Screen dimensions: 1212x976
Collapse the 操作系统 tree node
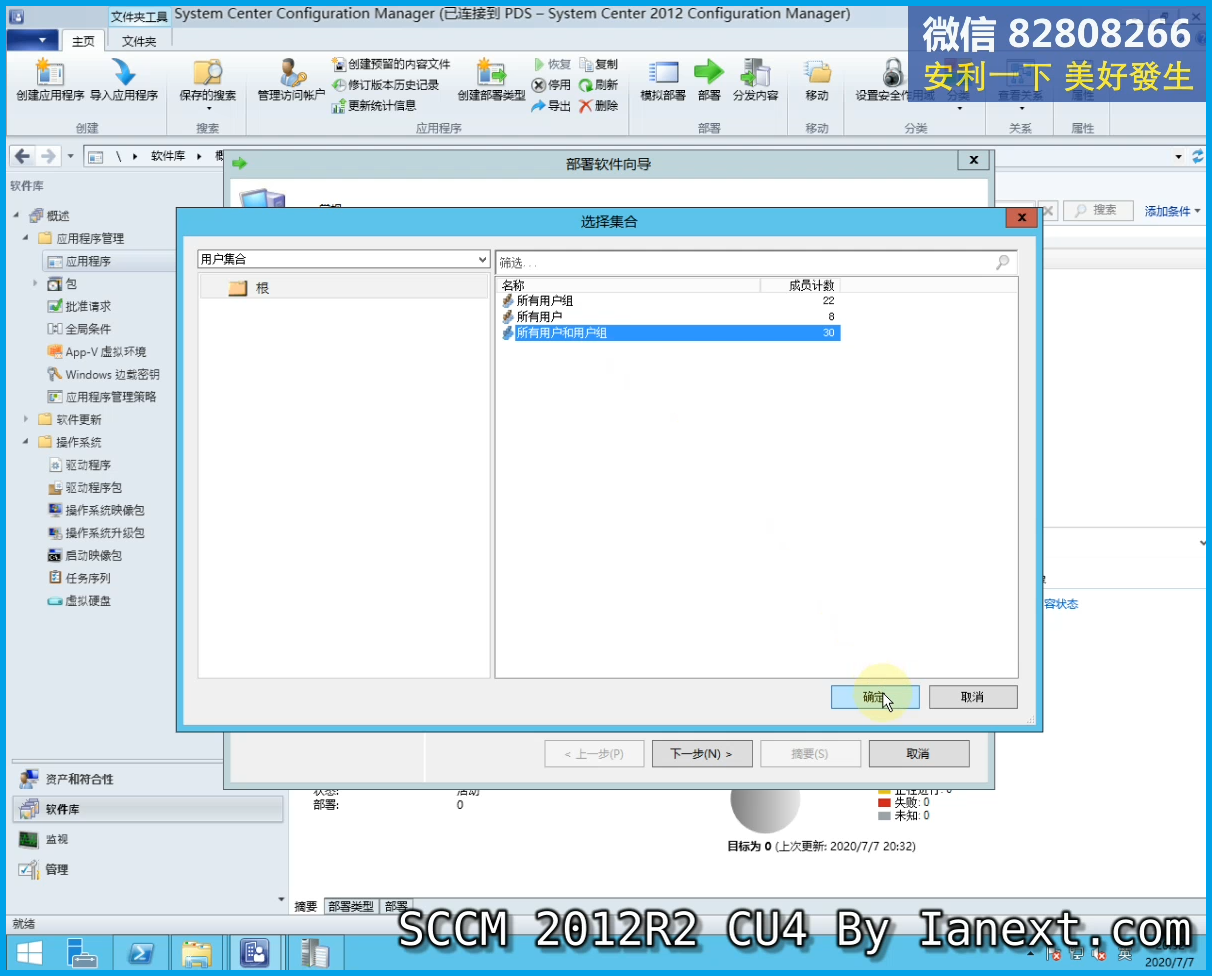click(26, 442)
